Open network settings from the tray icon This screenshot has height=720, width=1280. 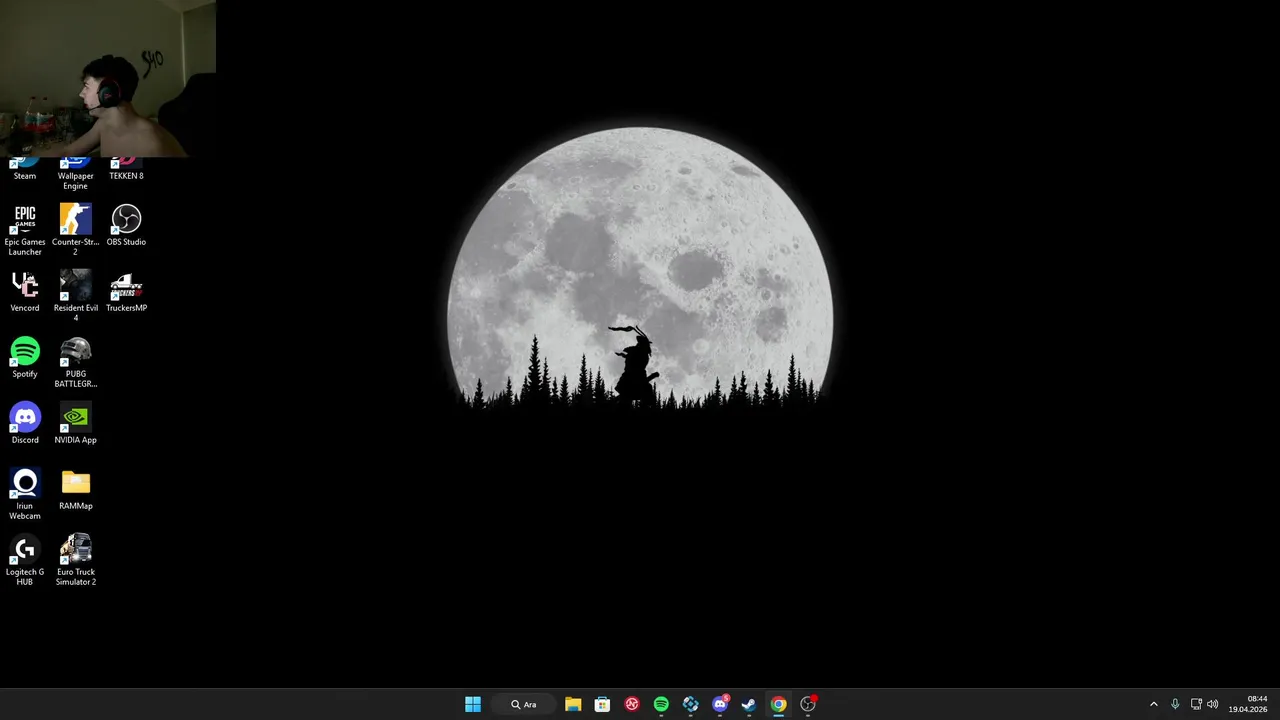(1196, 704)
